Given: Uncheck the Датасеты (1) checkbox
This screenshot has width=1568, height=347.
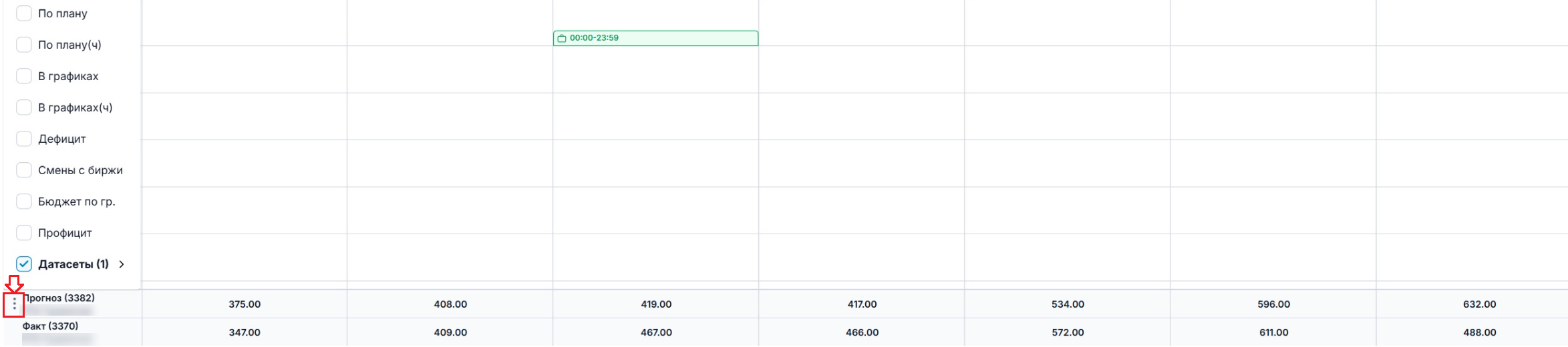Looking at the screenshot, I should click(24, 264).
